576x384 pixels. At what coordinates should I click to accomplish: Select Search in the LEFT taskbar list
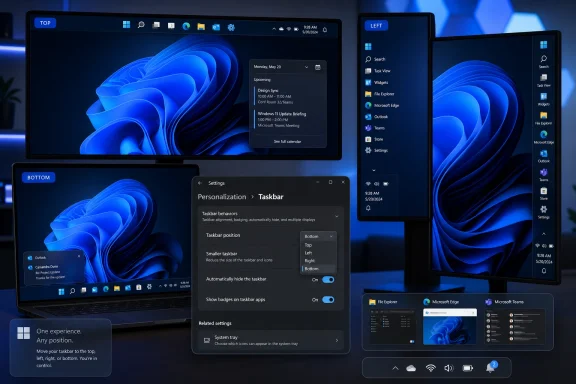375,59
